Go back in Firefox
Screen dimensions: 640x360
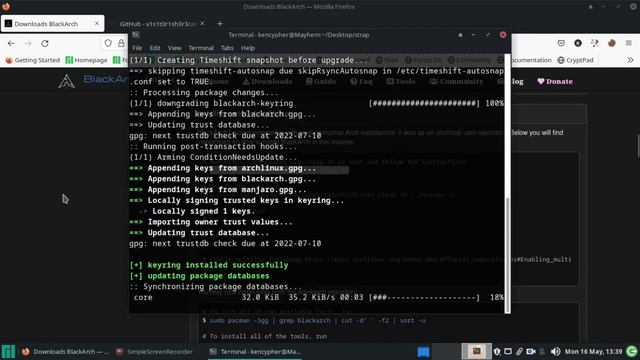click(x=11, y=43)
